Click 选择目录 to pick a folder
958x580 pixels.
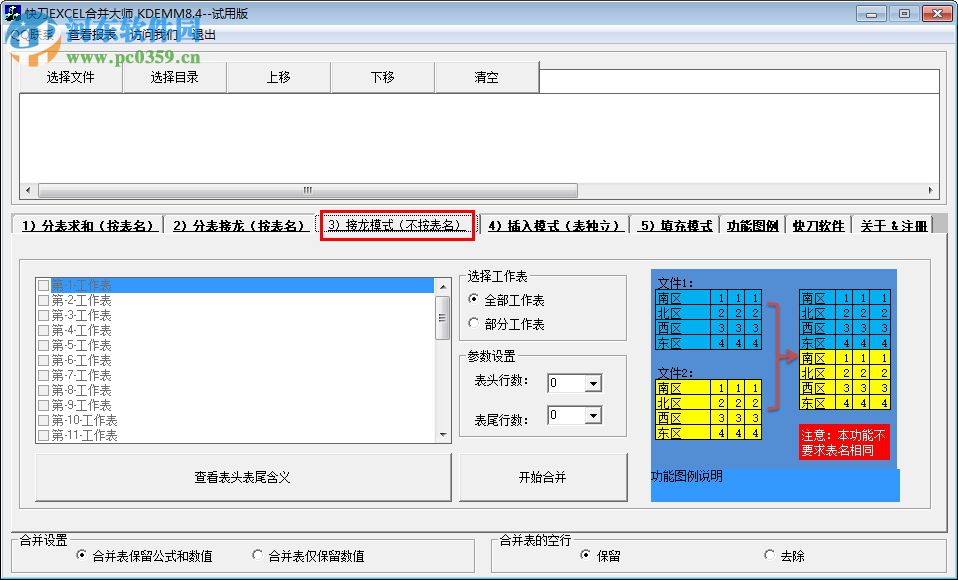(x=174, y=77)
